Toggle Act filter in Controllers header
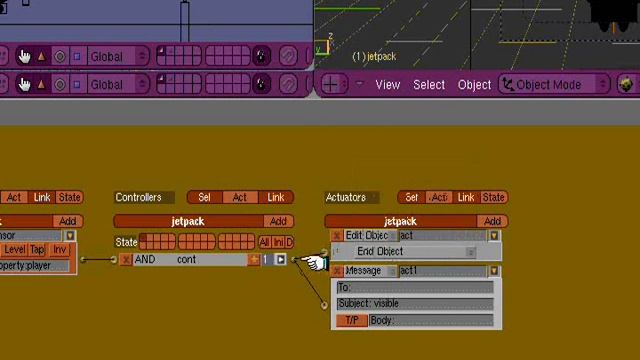The height and width of the screenshot is (360, 640). tap(240, 198)
